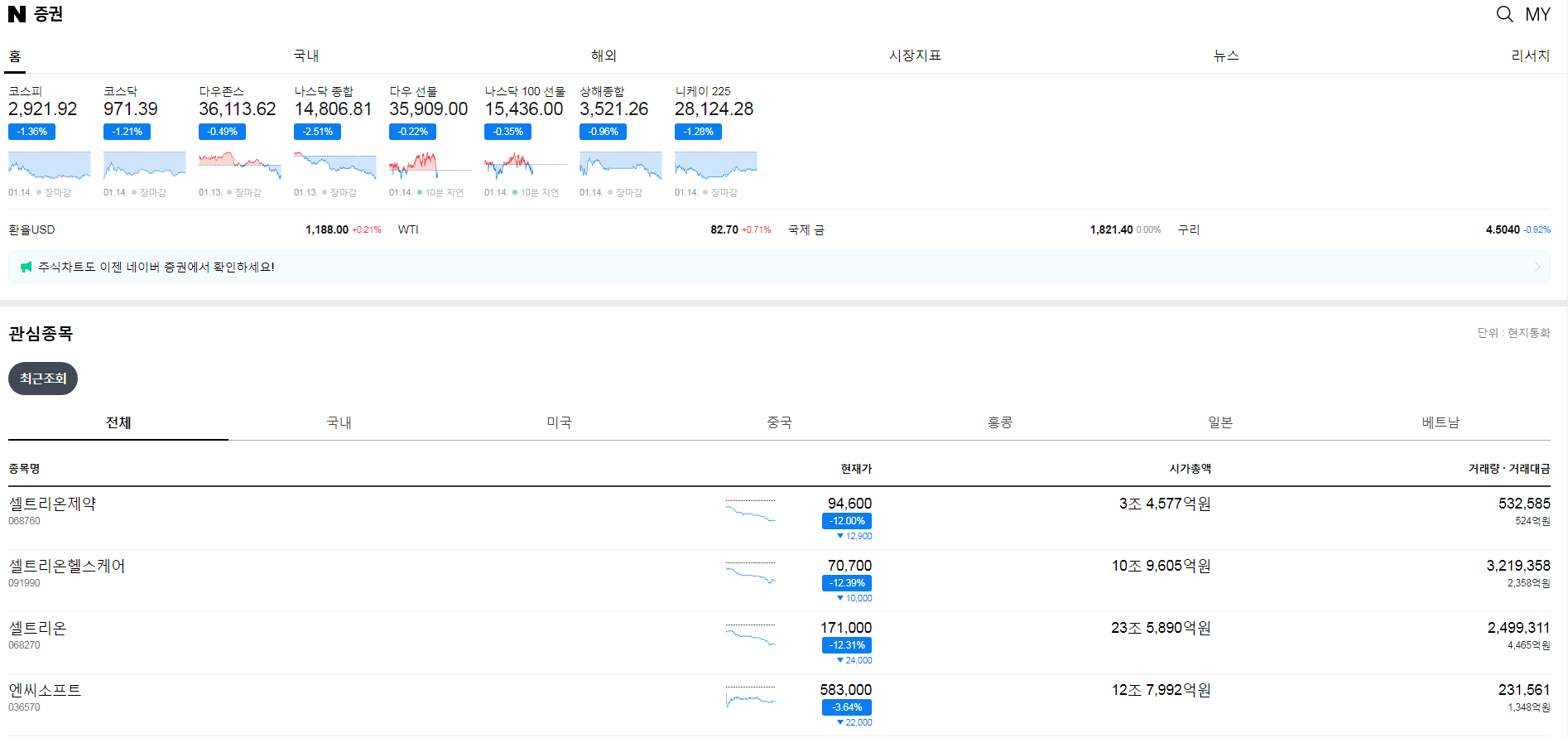Viewport: 1568px width, 738px height.
Task: Open the 나스닥 100 선물 chart thumbnail
Action: pos(526,166)
